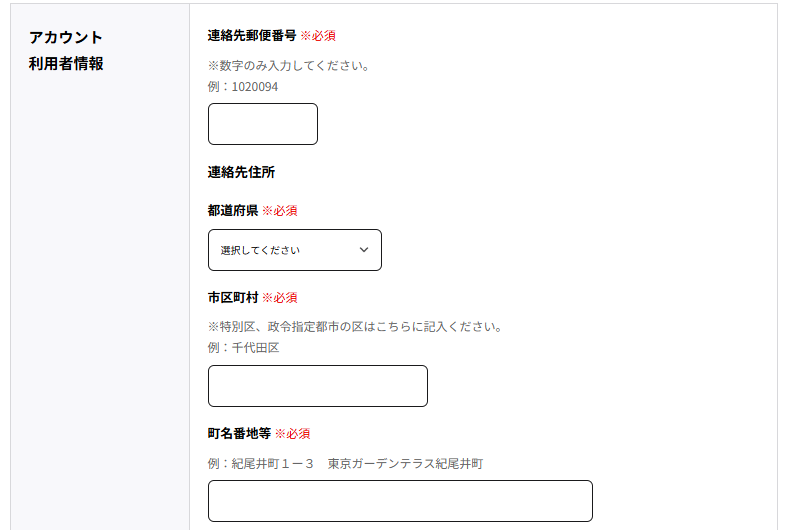Click the 連絡先郵便番号 postal code input box
The width and height of the screenshot is (793, 530).
262,124
